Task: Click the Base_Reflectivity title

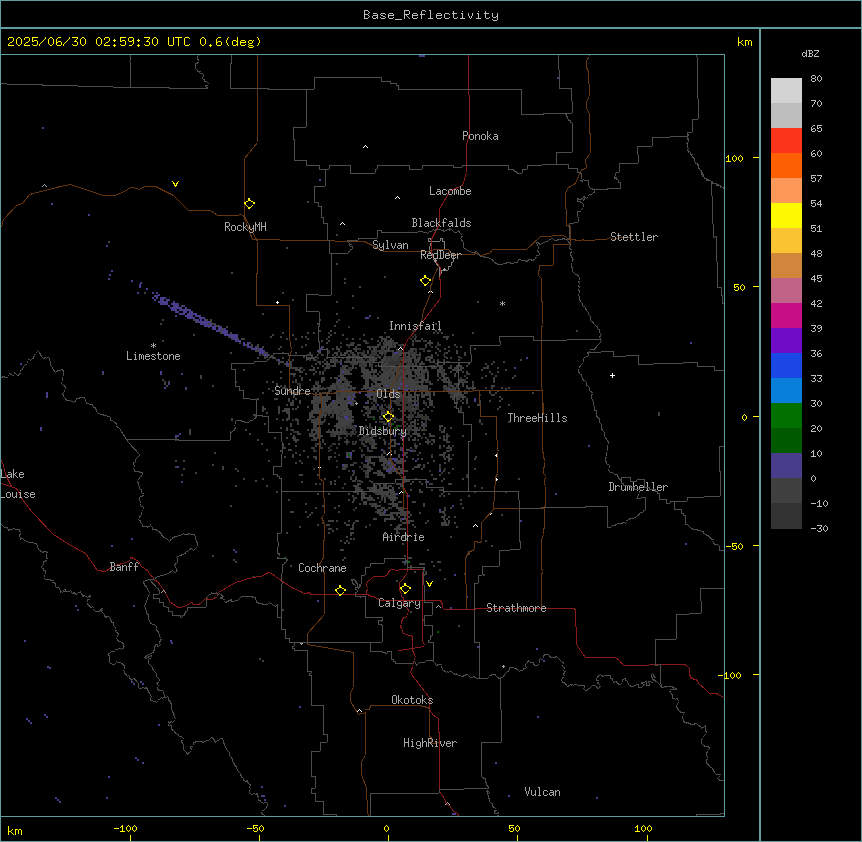Action: click(x=431, y=15)
